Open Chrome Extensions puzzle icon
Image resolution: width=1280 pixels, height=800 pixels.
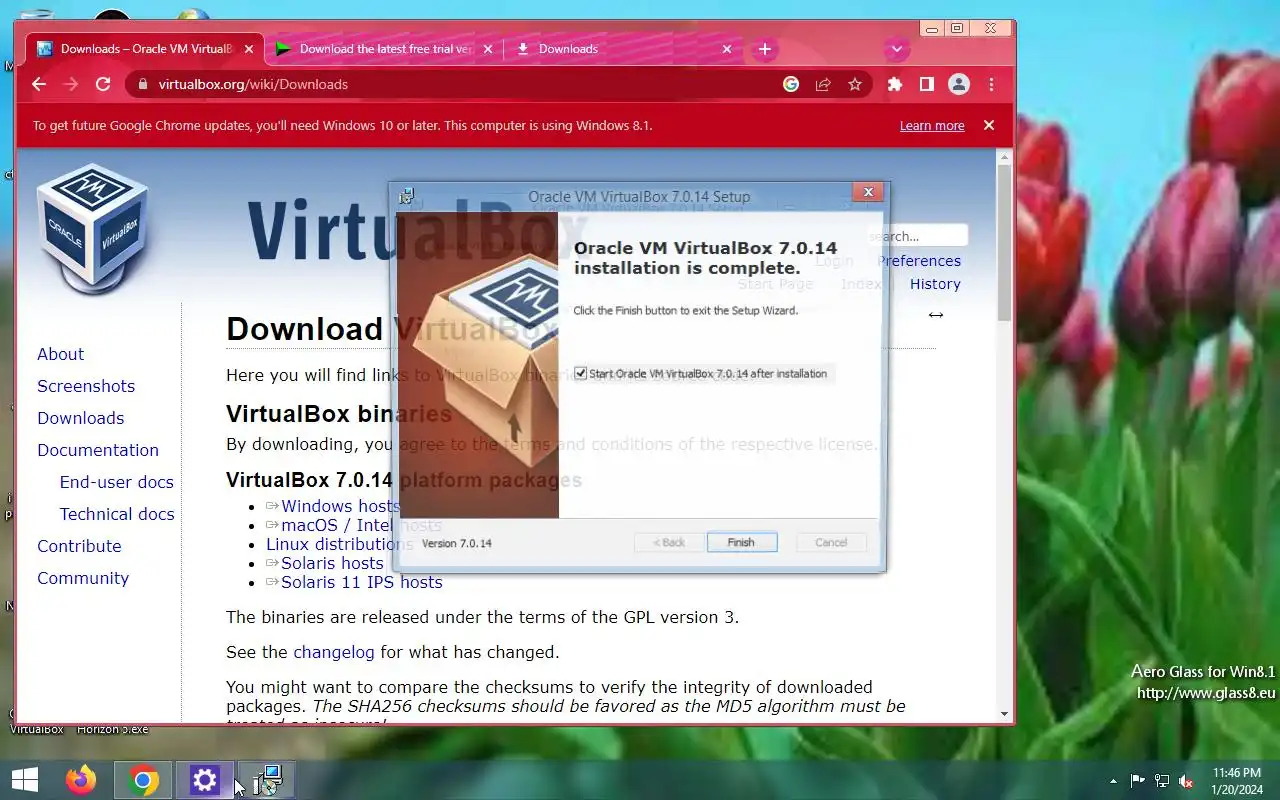pos(895,84)
